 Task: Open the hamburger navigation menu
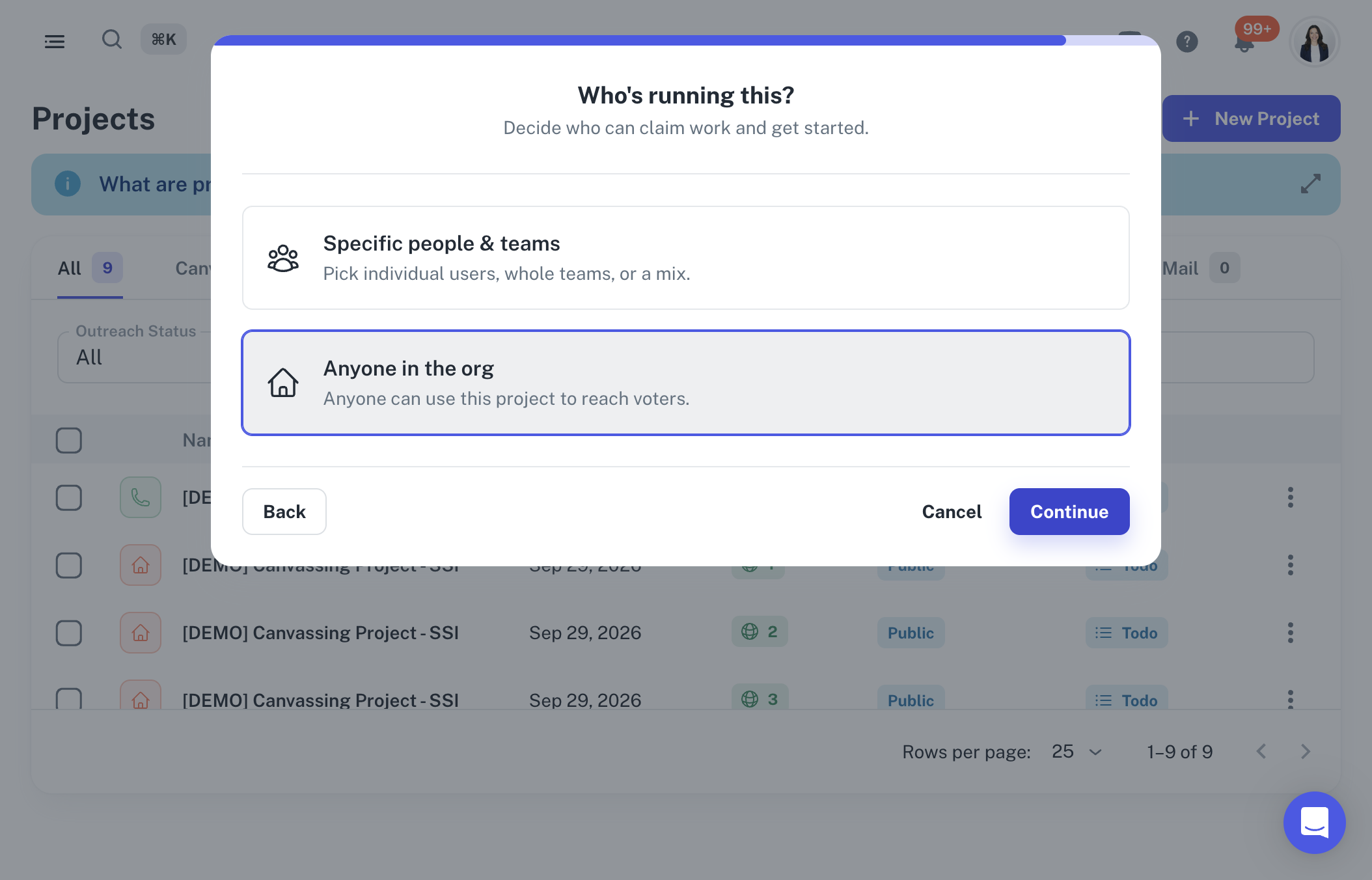pyautogui.click(x=55, y=41)
